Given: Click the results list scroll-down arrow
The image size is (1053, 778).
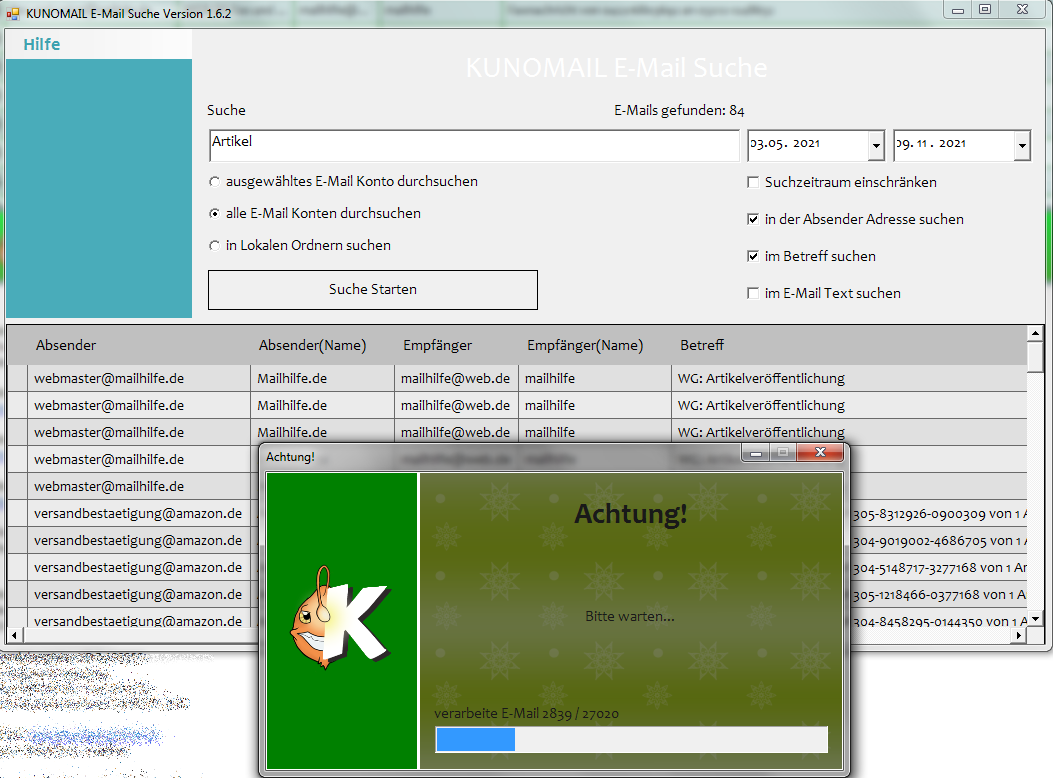Looking at the screenshot, I should click(x=1035, y=619).
